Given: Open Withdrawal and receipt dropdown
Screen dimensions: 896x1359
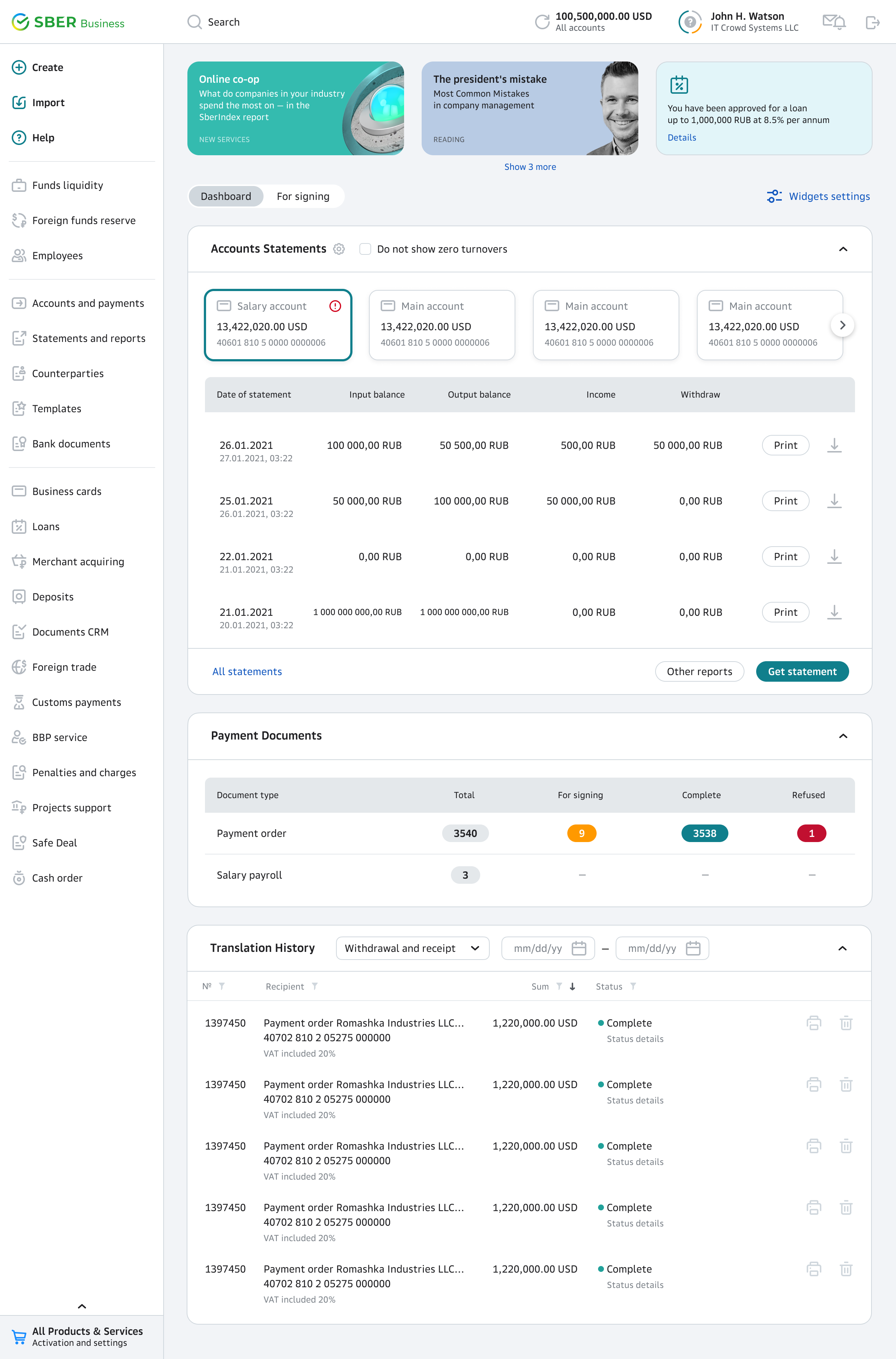Looking at the screenshot, I should point(412,948).
